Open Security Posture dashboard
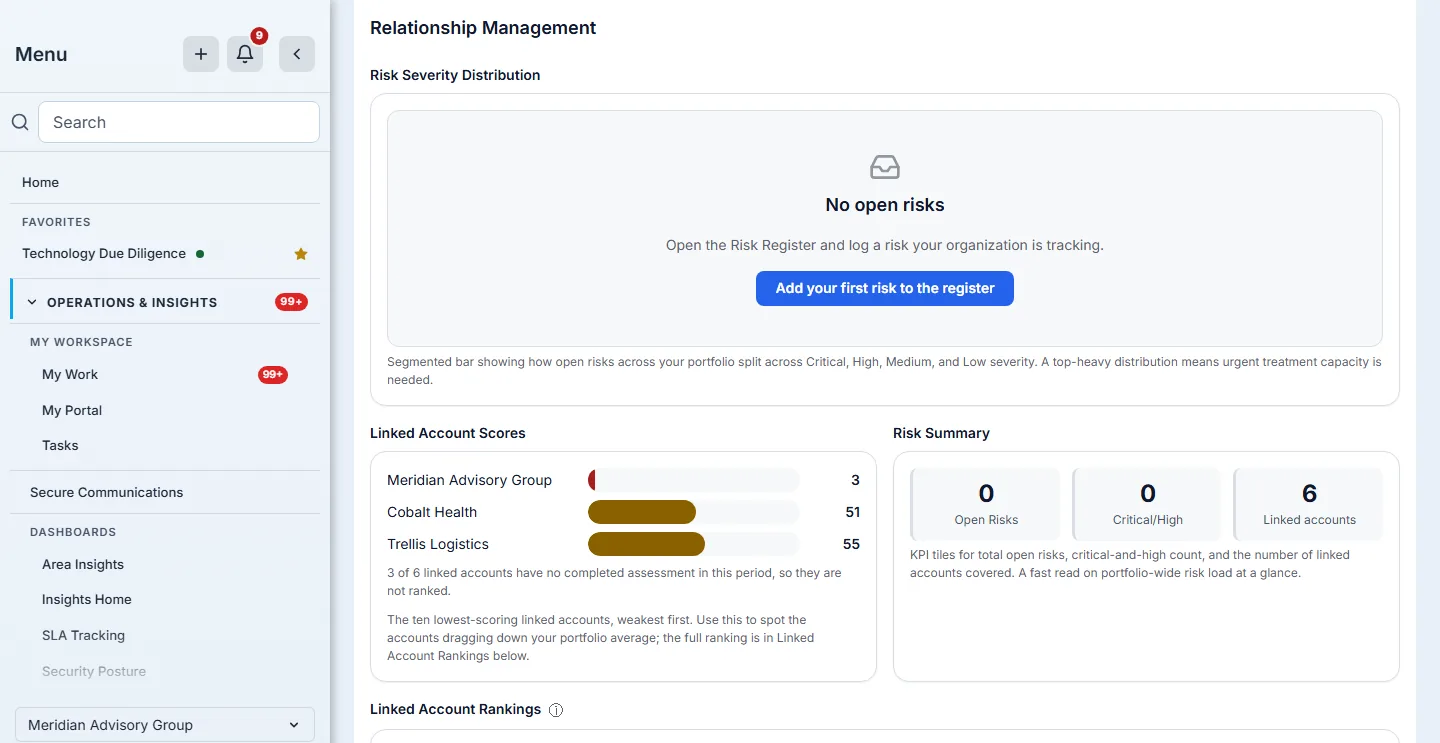1440x743 pixels. tap(94, 671)
